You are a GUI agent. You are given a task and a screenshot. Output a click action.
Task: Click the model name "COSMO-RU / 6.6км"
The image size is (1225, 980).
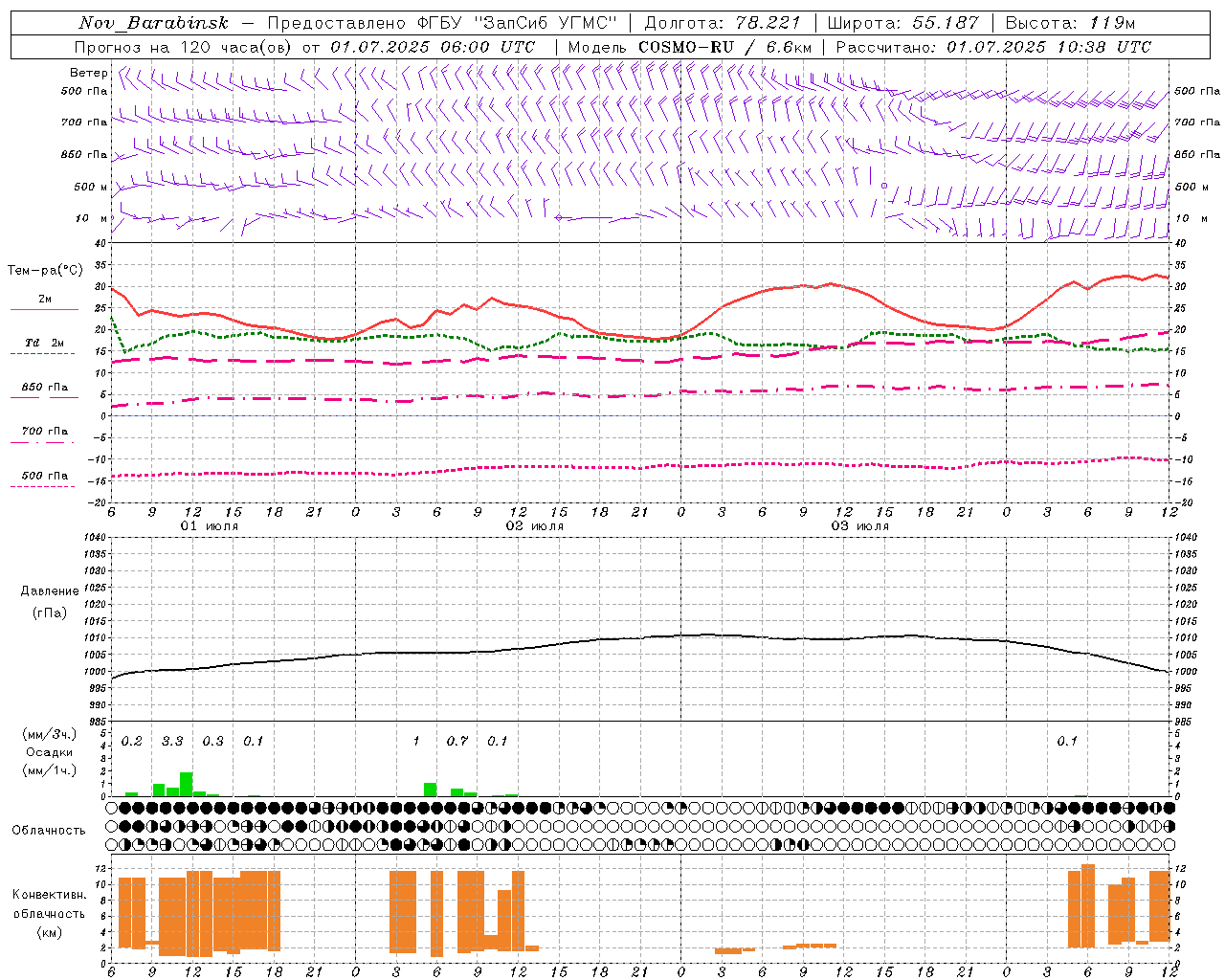[724, 47]
